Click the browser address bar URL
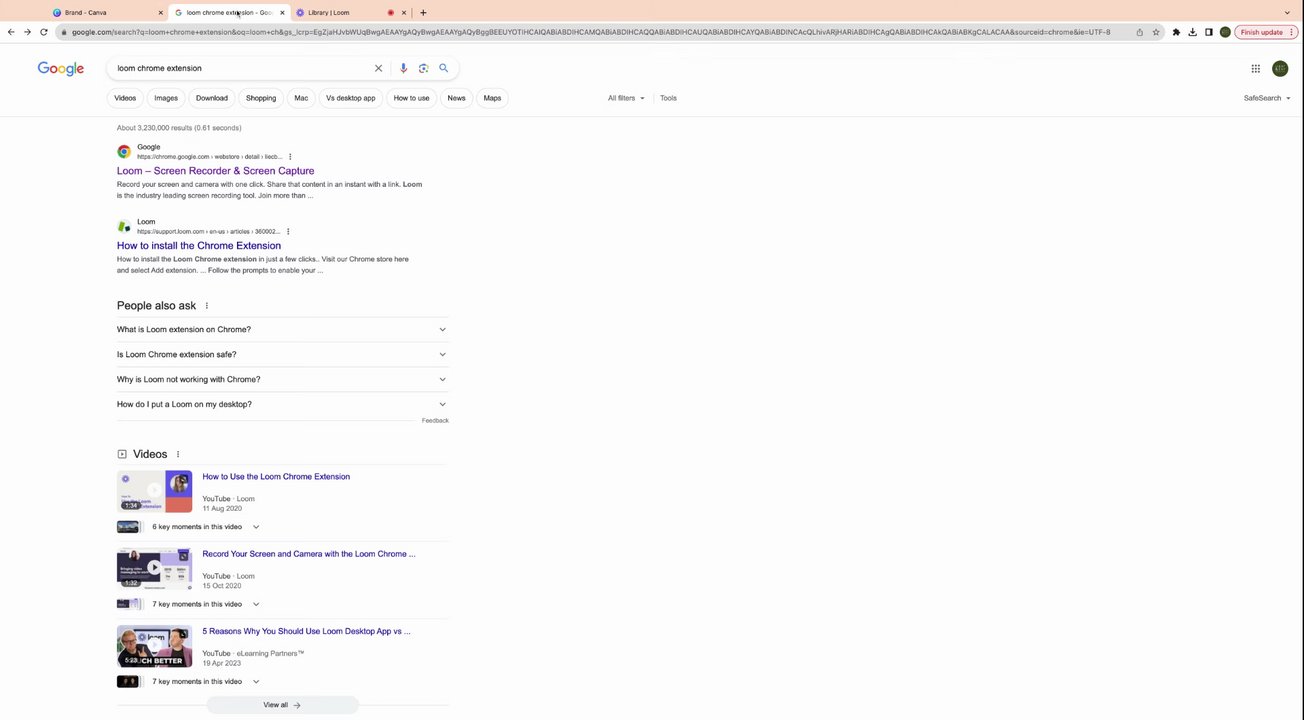 pyautogui.click(x=590, y=32)
